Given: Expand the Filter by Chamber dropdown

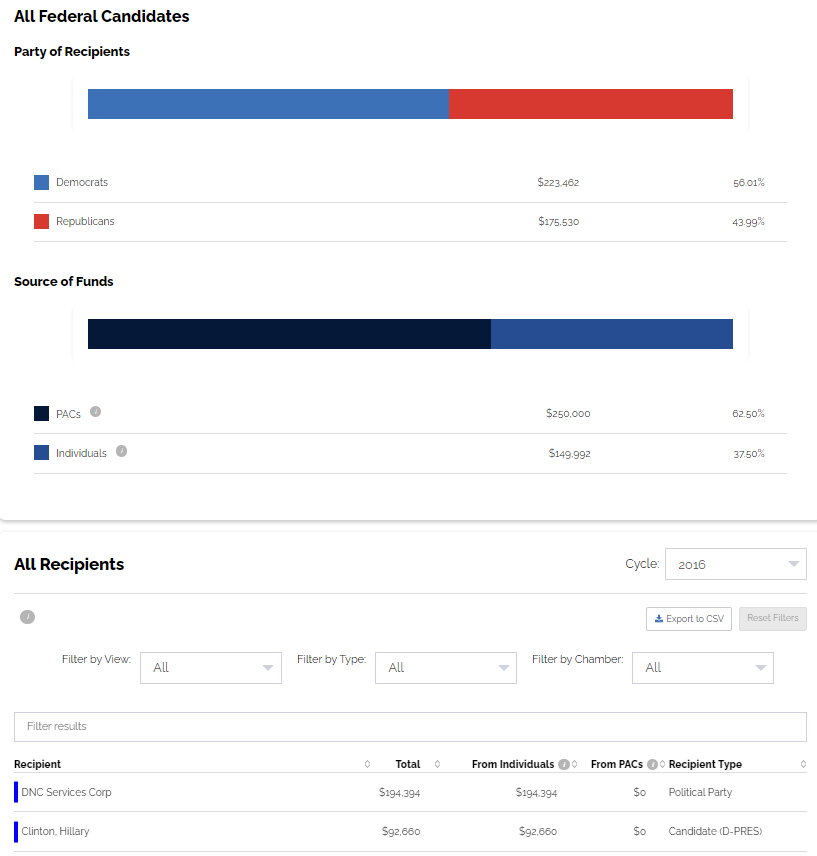Looking at the screenshot, I should pyautogui.click(x=702, y=668).
